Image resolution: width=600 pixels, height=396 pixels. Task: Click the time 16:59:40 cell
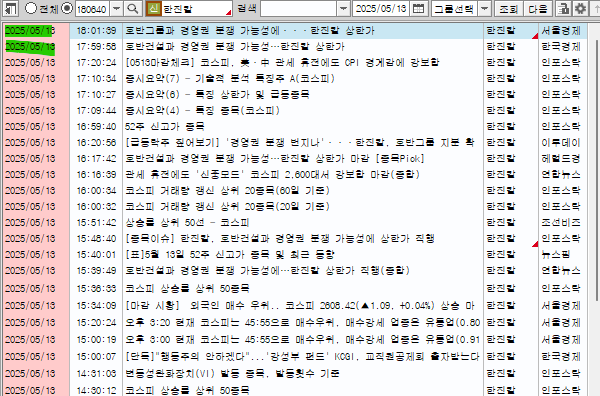point(96,127)
